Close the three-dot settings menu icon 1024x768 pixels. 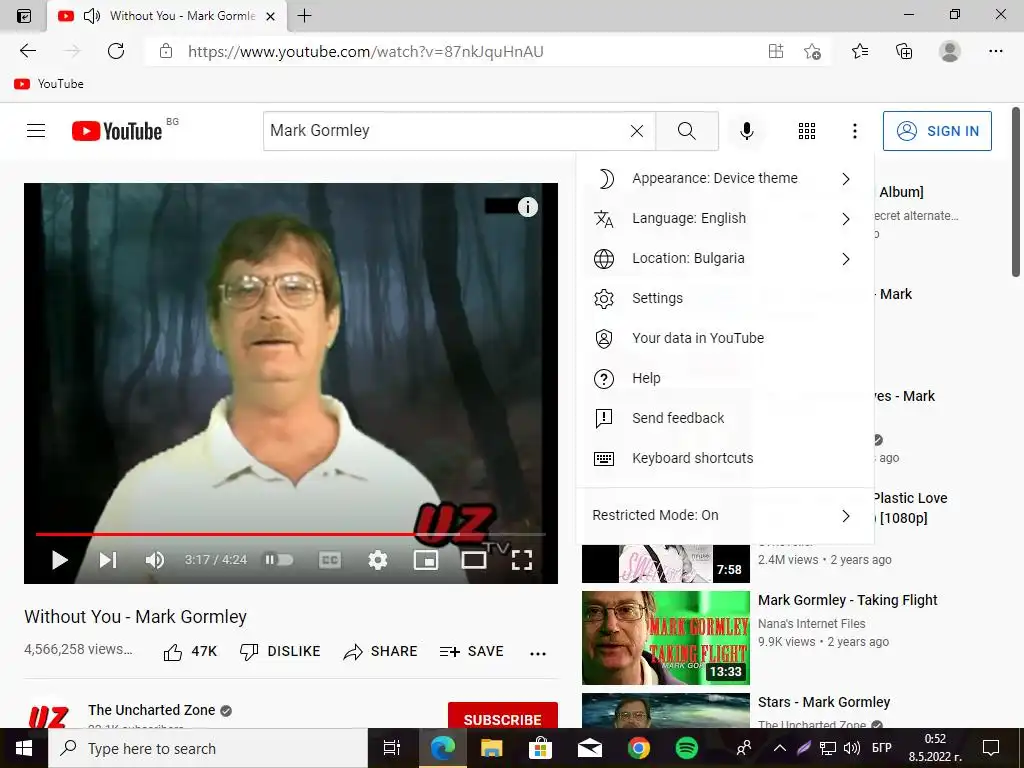point(854,131)
